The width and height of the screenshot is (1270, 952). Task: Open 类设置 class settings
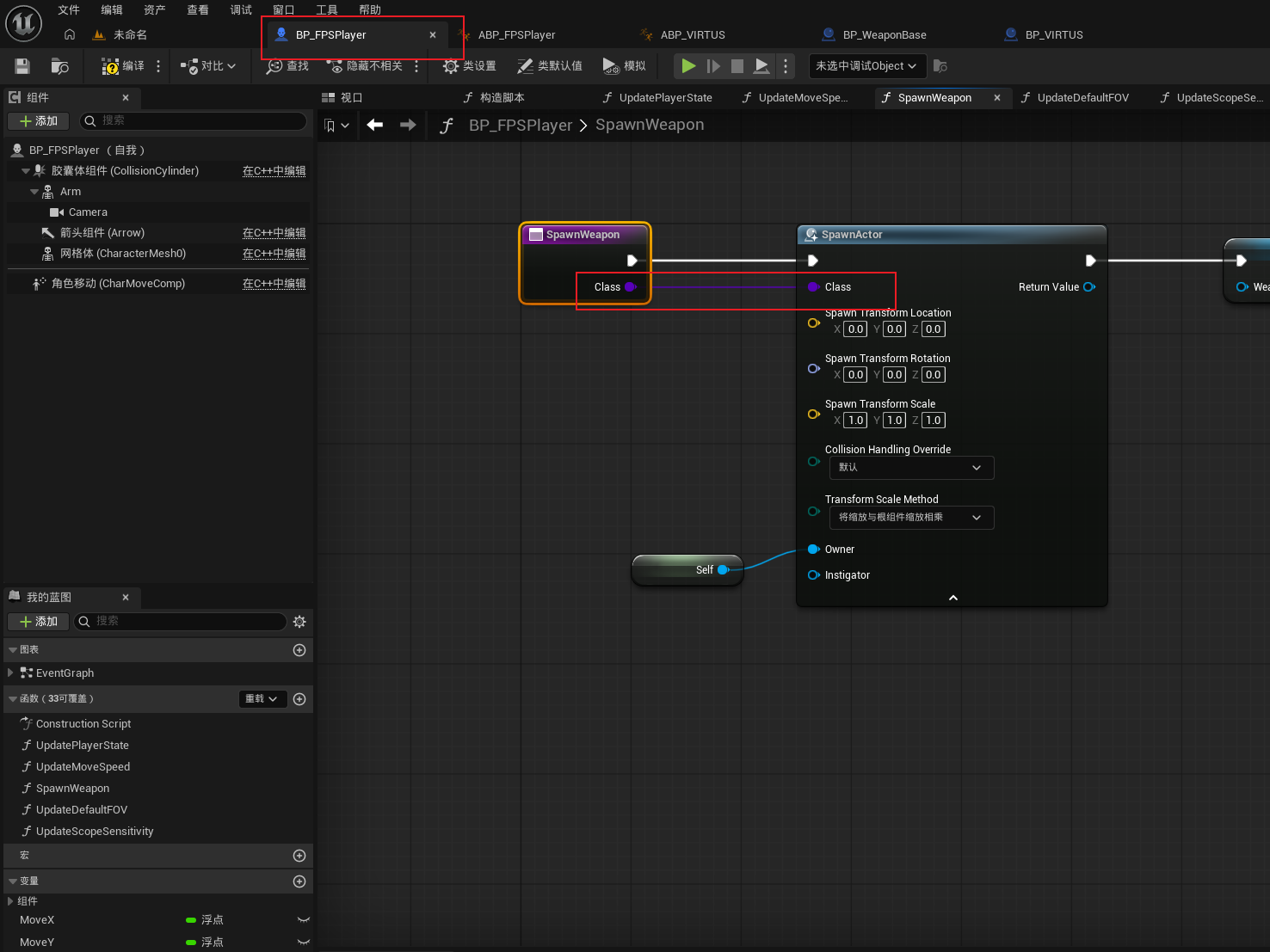pyautogui.click(x=470, y=66)
